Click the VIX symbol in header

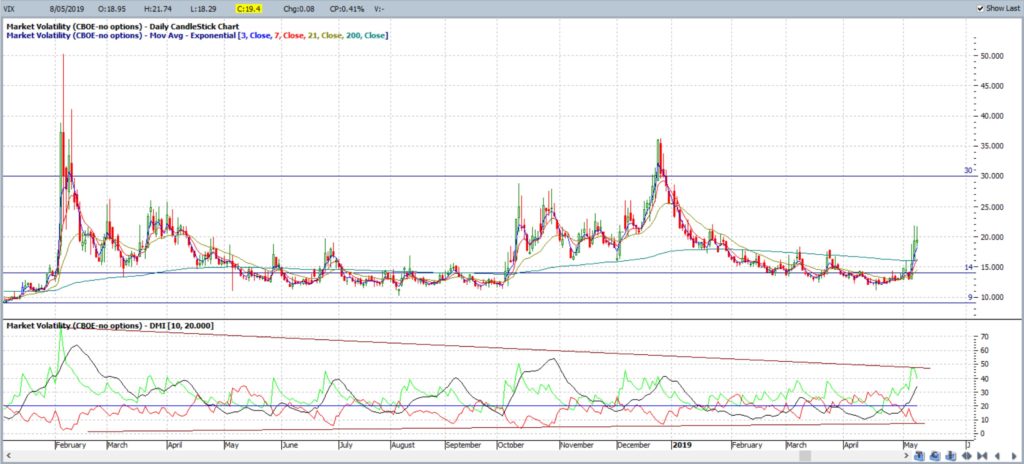click(10, 8)
